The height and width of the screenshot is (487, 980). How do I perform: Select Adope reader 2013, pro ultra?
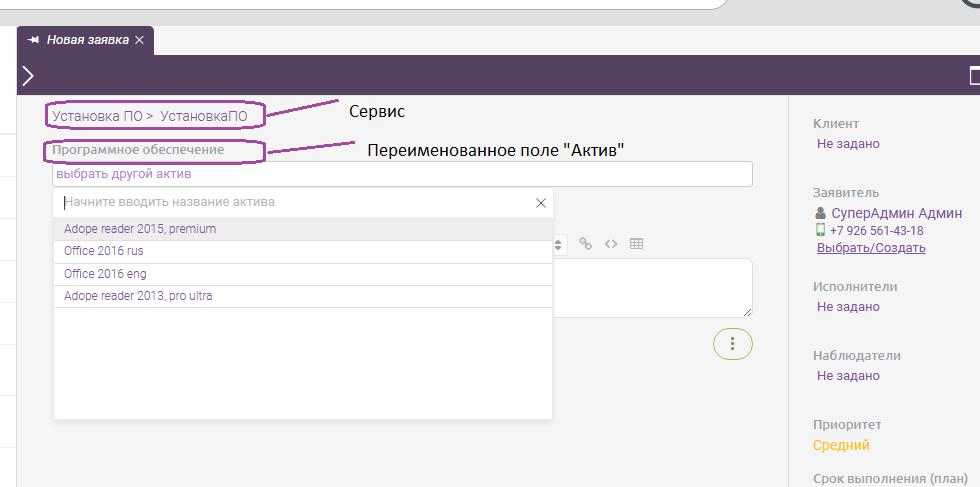point(138,296)
